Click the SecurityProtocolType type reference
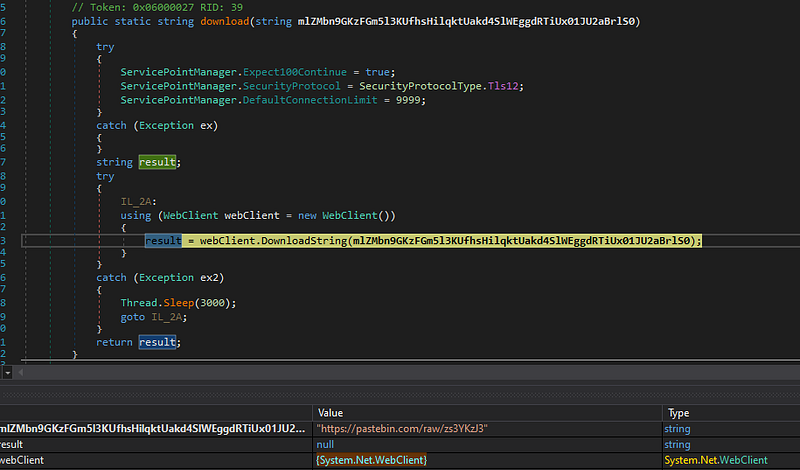This screenshot has height=470, width=800. pos(419,85)
